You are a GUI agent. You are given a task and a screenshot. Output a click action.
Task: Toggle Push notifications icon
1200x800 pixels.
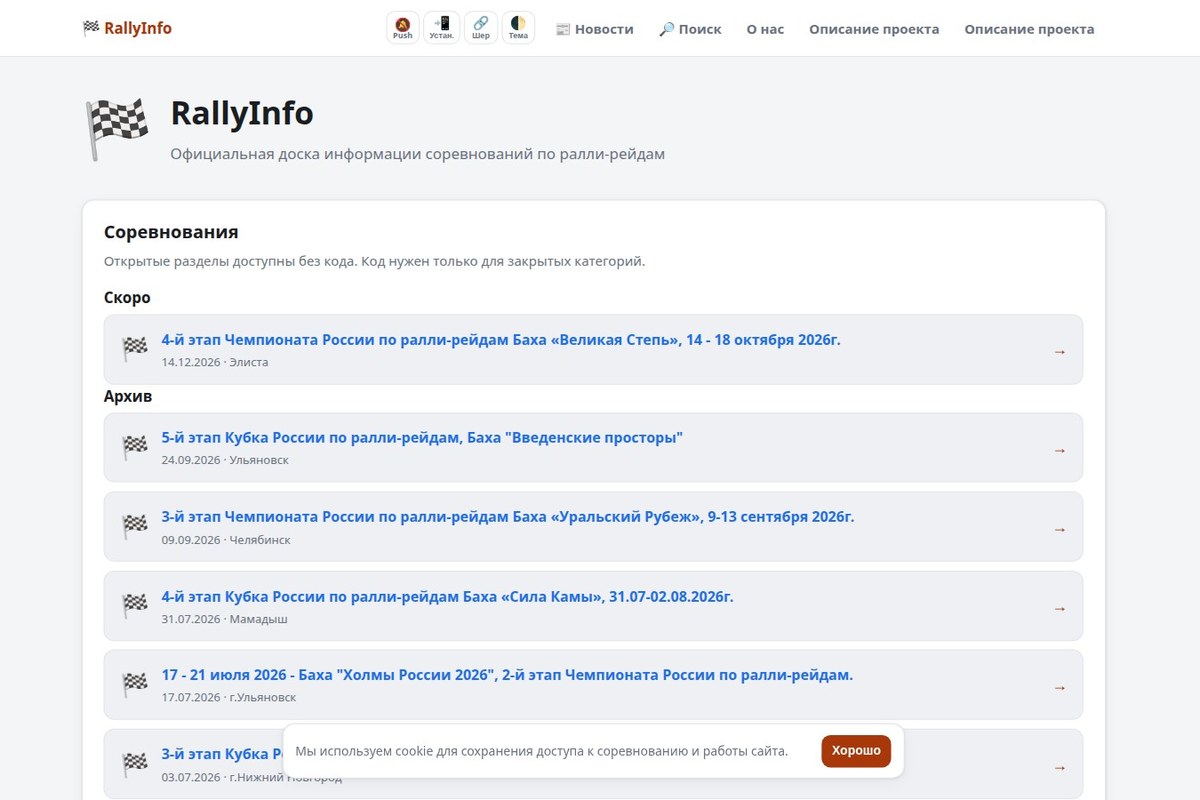(403, 28)
